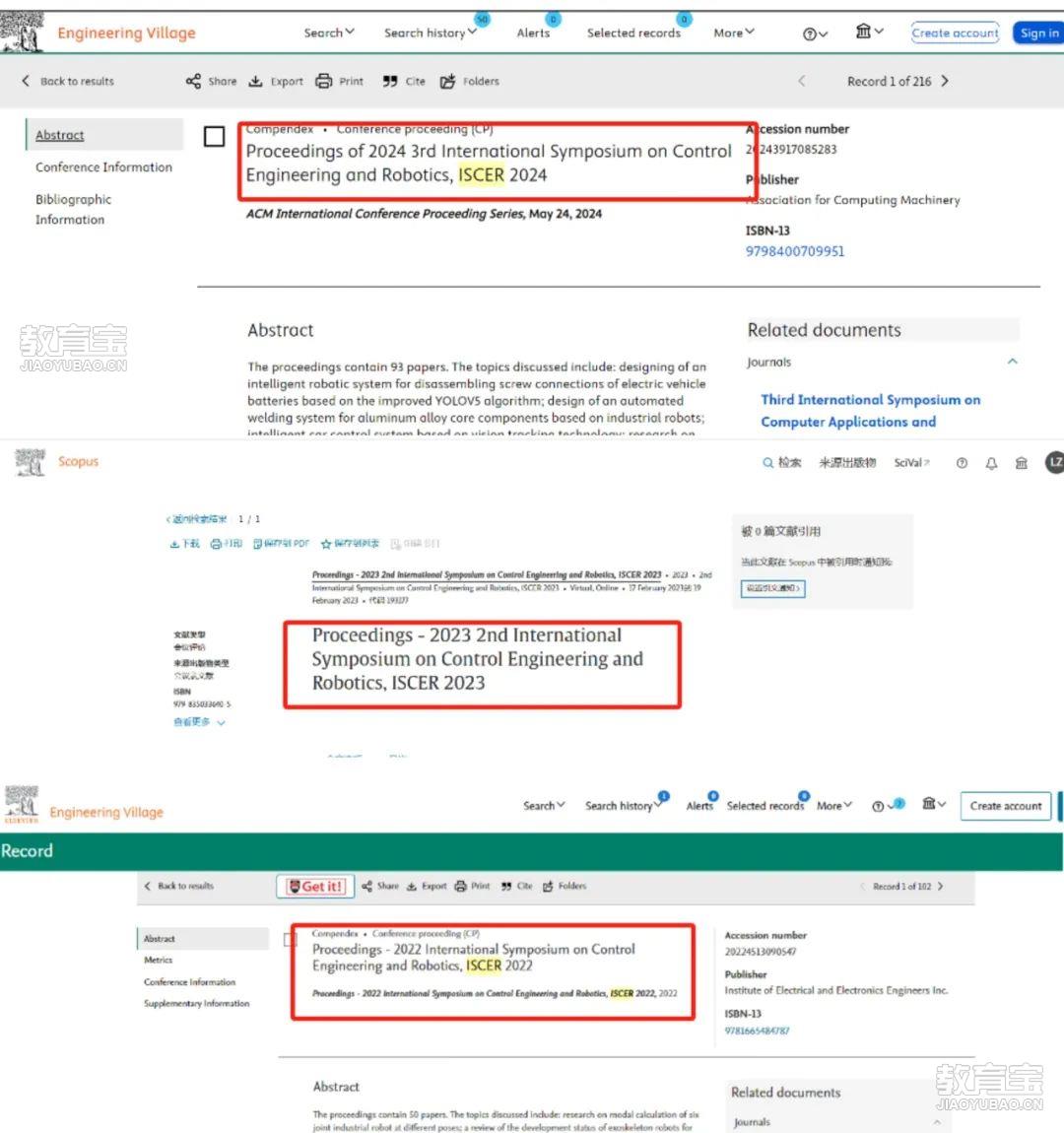This screenshot has width=1064, height=1133.
Task: Click the star 保存到列表 save to list
Action: tap(350, 544)
